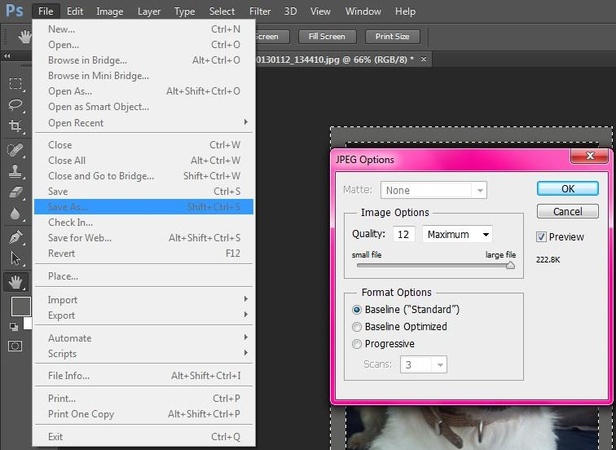Open the Select menu

tap(222, 11)
